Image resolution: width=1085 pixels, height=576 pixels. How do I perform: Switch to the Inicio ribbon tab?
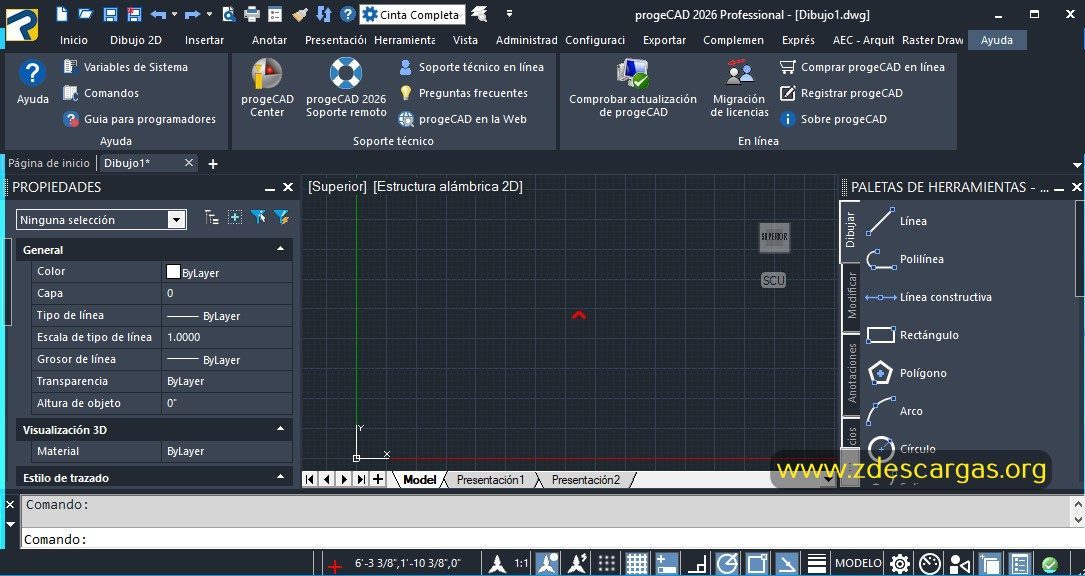[74, 40]
